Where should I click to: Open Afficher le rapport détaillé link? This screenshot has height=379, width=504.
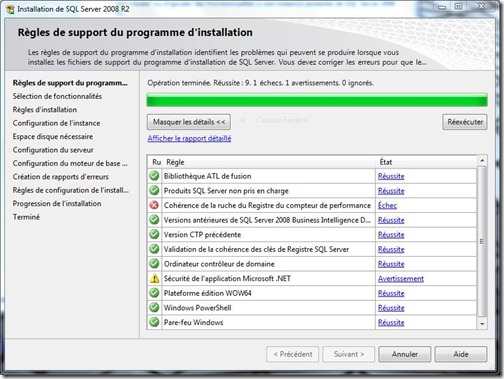(x=189, y=138)
